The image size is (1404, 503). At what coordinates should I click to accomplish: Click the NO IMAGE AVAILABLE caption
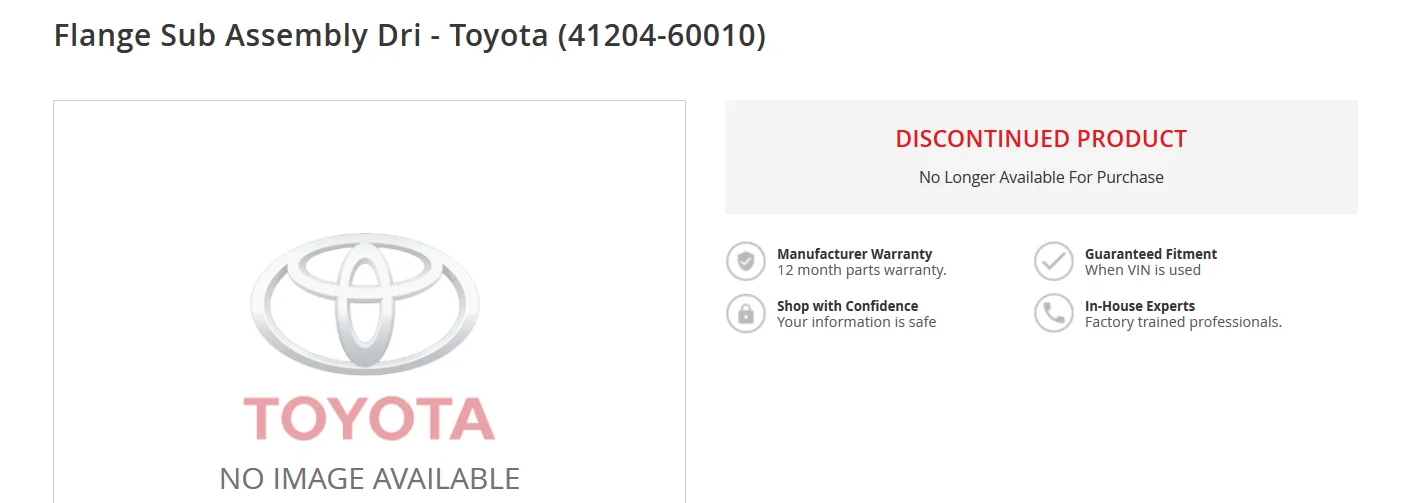(369, 478)
